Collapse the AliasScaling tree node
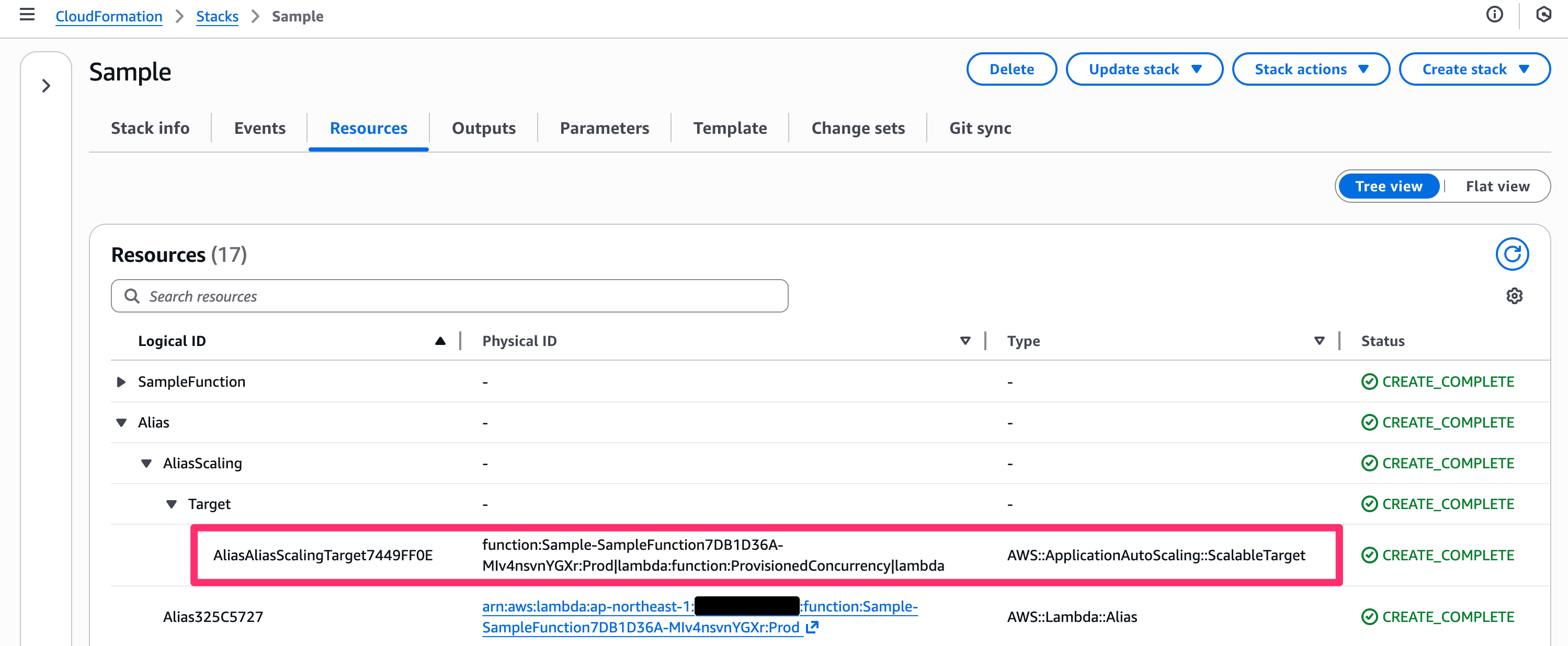Image resolution: width=1568 pixels, height=646 pixels. 146,464
